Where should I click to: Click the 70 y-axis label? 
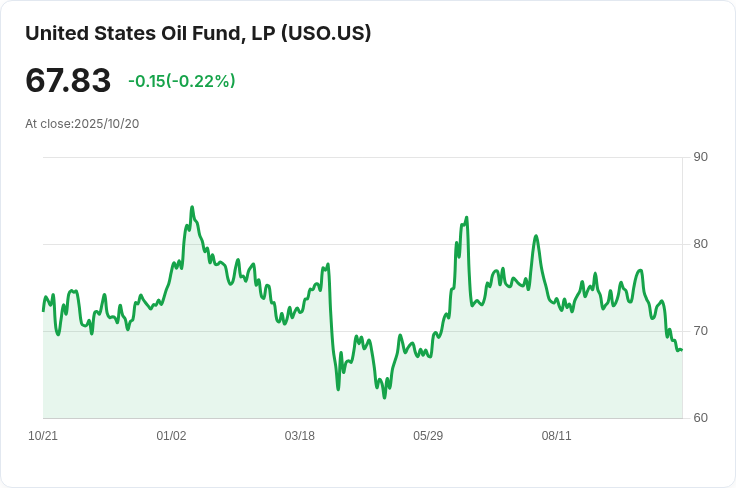pos(700,331)
